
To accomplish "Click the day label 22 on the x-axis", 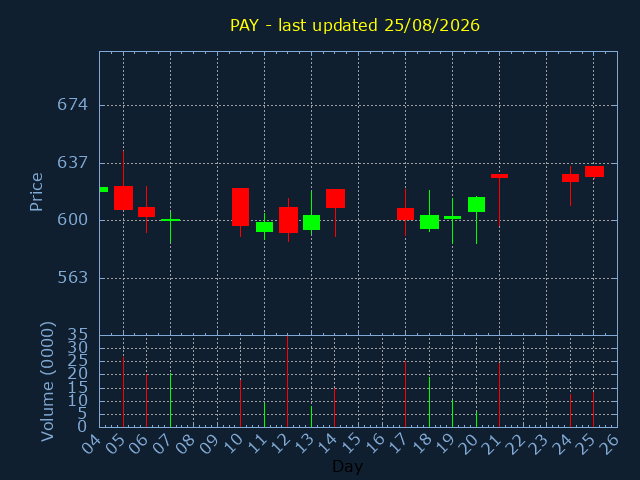I will point(515,444).
